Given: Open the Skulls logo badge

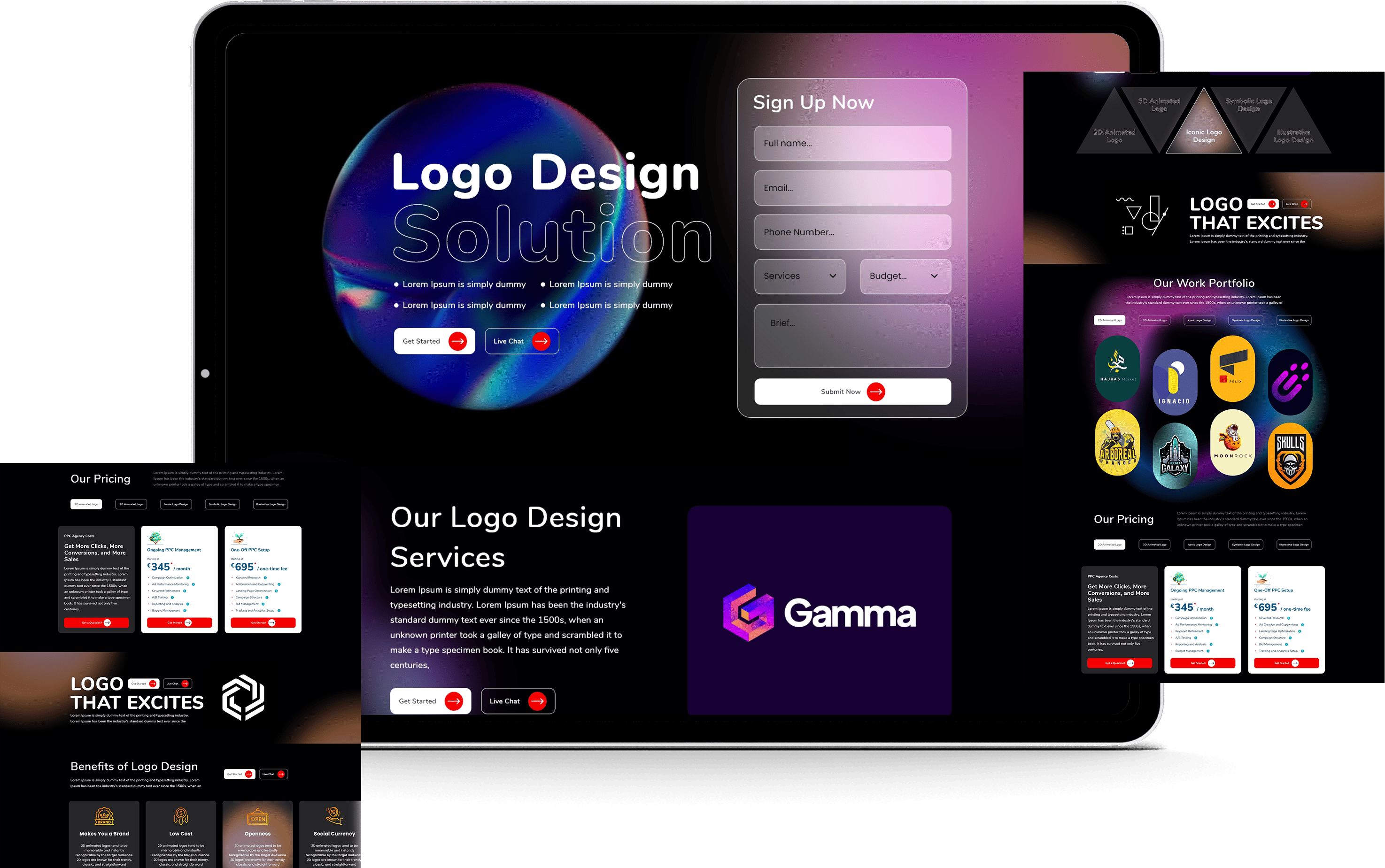Looking at the screenshot, I should click(x=1290, y=456).
